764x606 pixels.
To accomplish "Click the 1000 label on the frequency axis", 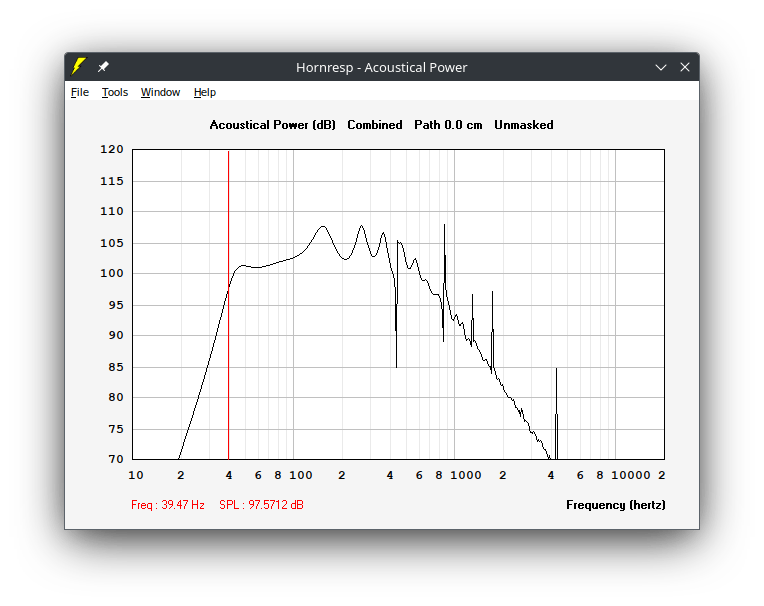I will tap(466, 475).
